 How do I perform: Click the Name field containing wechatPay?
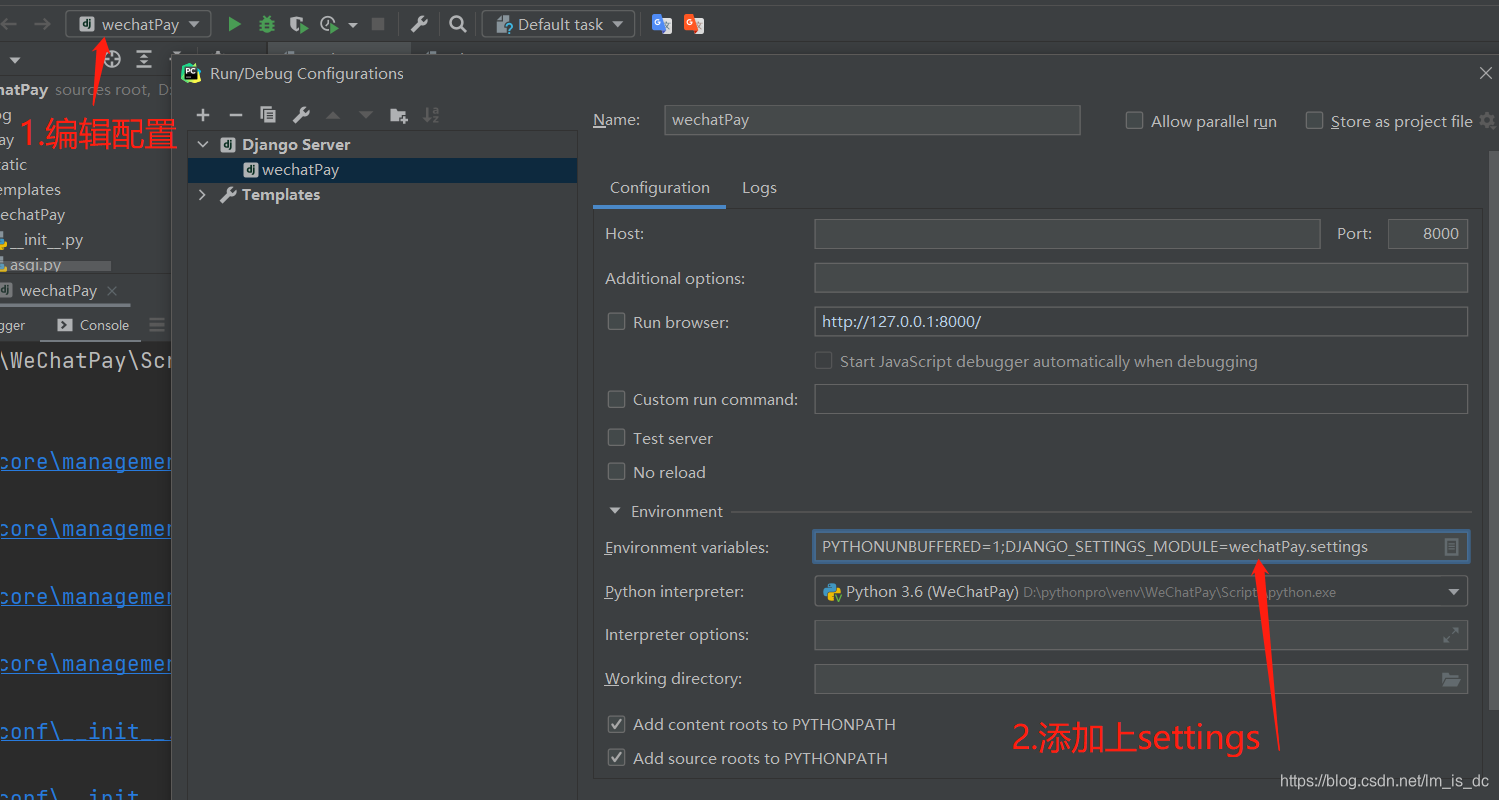coord(872,120)
